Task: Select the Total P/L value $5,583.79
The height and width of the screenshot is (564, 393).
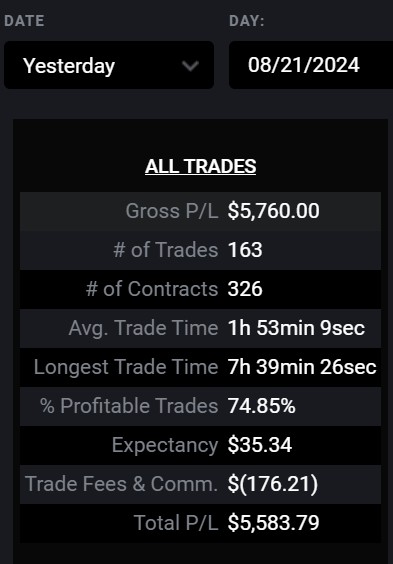Action: tap(273, 523)
